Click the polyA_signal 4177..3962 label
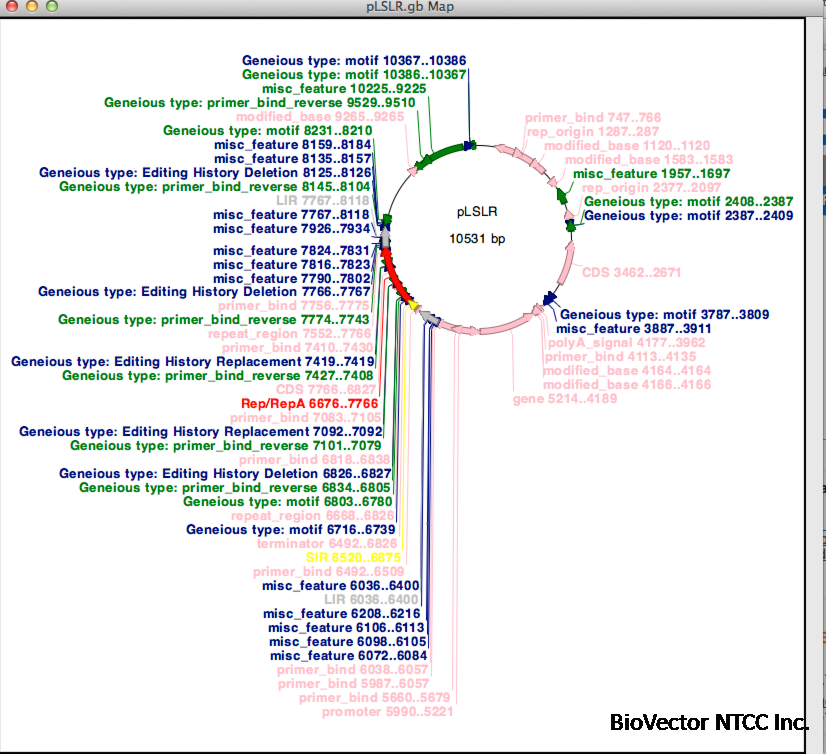This screenshot has width=826, height=754. point(626,342)
